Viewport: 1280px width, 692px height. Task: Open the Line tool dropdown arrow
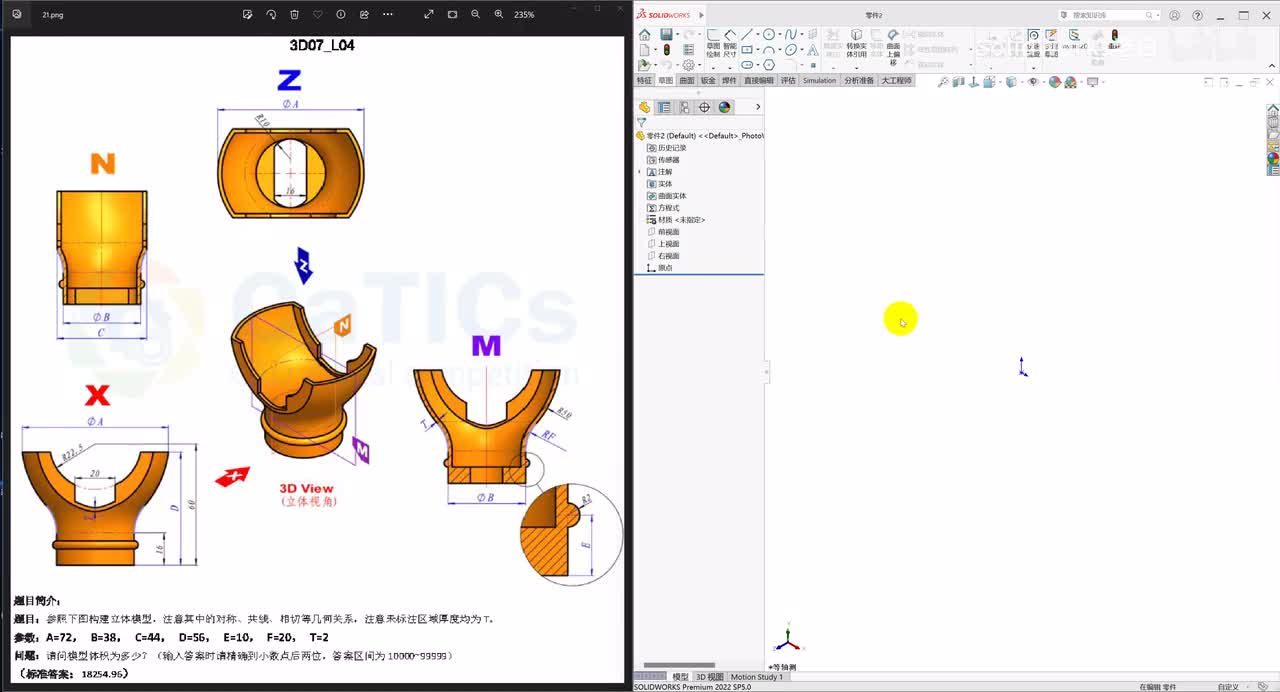pos(758,35)
